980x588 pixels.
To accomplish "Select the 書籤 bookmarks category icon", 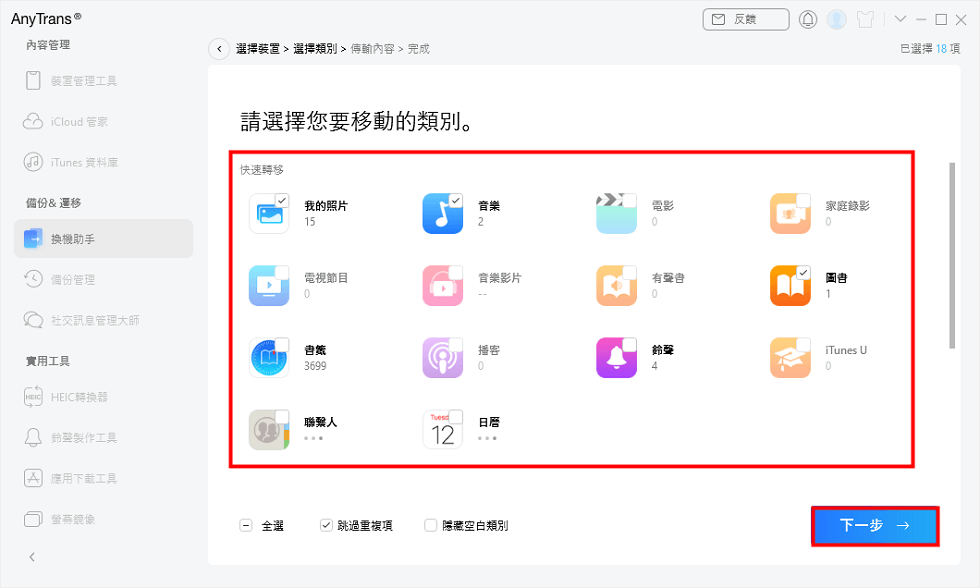I will [270, 357].
